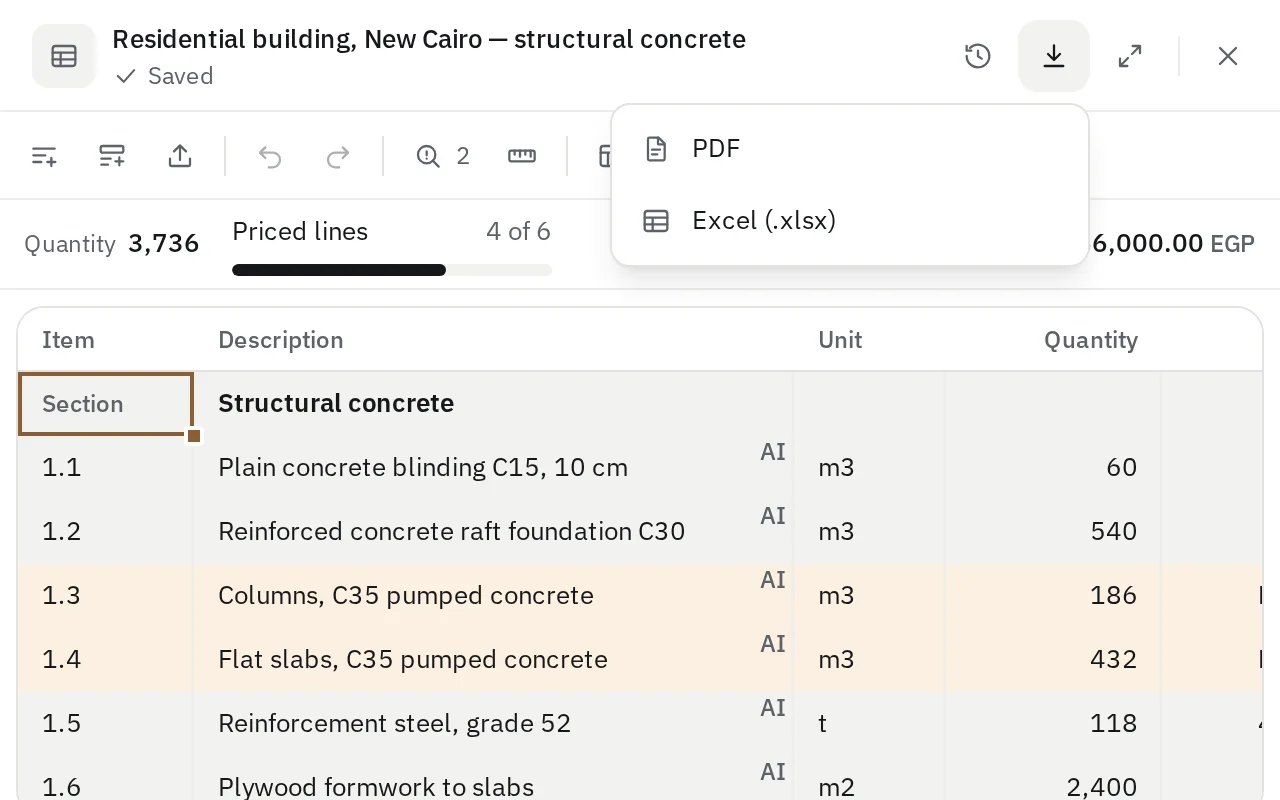The width and height of the screenshot is (1280, 800).
Task: Click the Saved status indicator
Action: [x=164, y=76]
